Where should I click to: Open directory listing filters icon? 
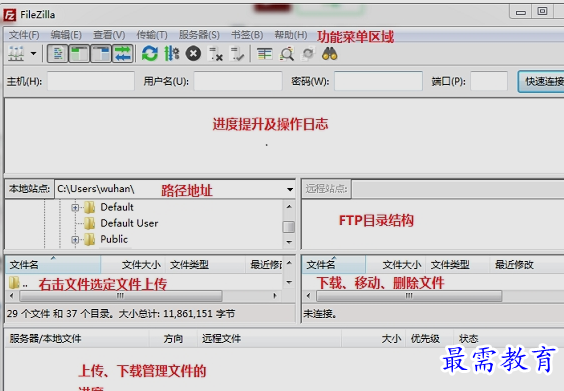[264, 54]
